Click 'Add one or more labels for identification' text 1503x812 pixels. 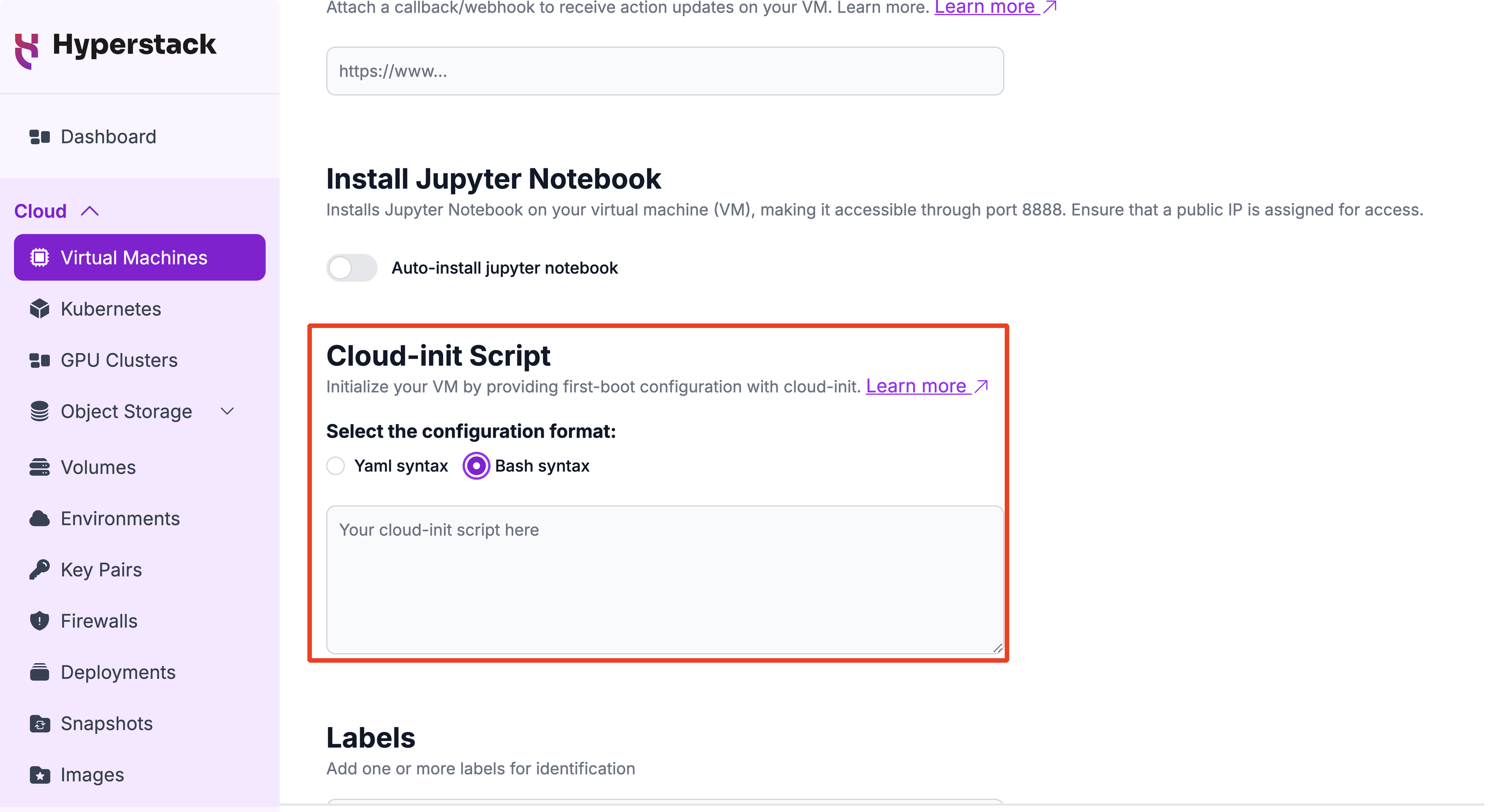coord(481,769)
